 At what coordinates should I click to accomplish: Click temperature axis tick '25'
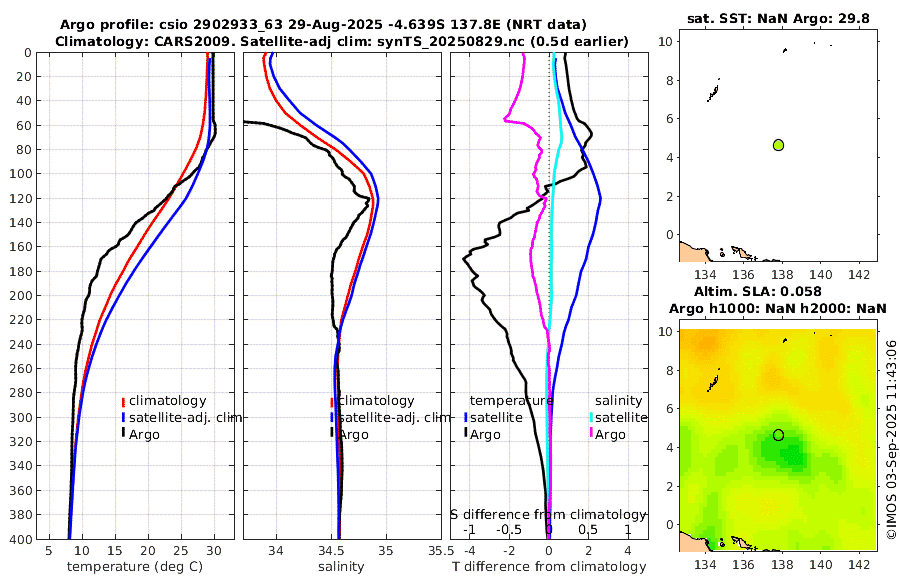[x=181, y=551]
